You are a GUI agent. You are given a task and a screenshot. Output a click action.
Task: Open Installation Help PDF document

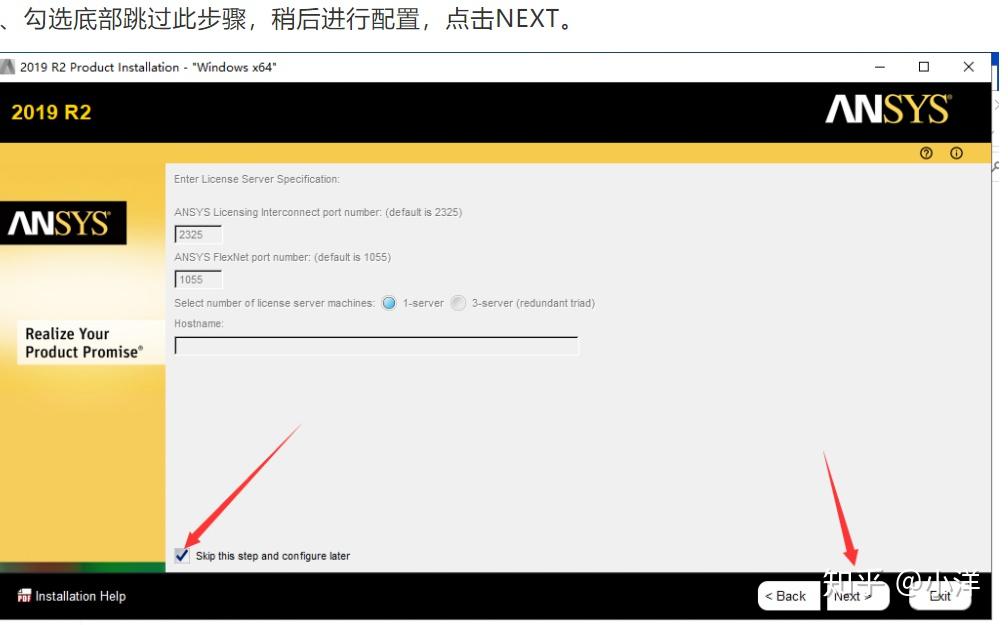pos(78,595)
